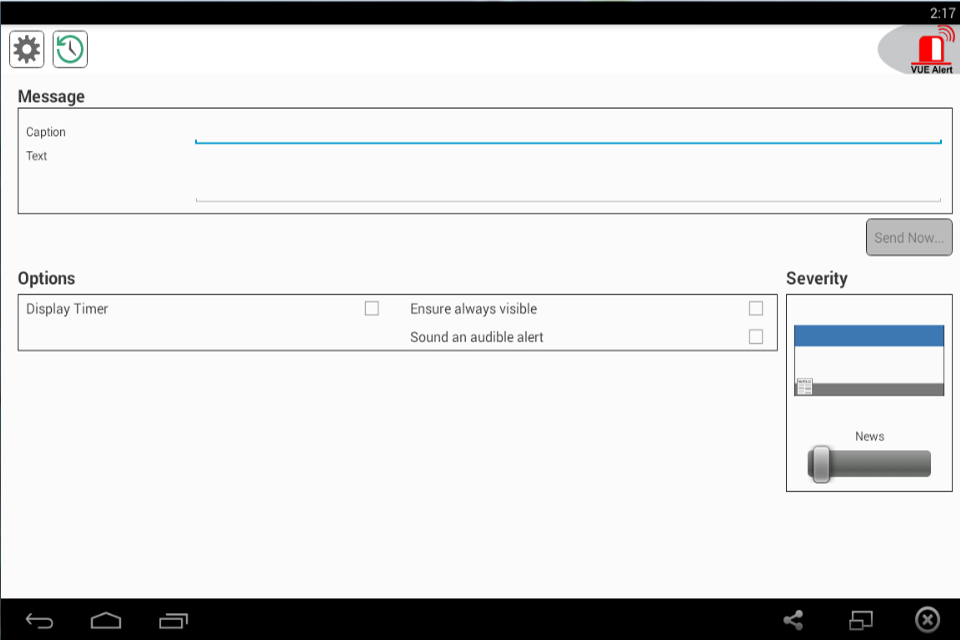Viewport: 960px width, 640px height.
Task: Click the Caption label
Action: tap(46, 132)
